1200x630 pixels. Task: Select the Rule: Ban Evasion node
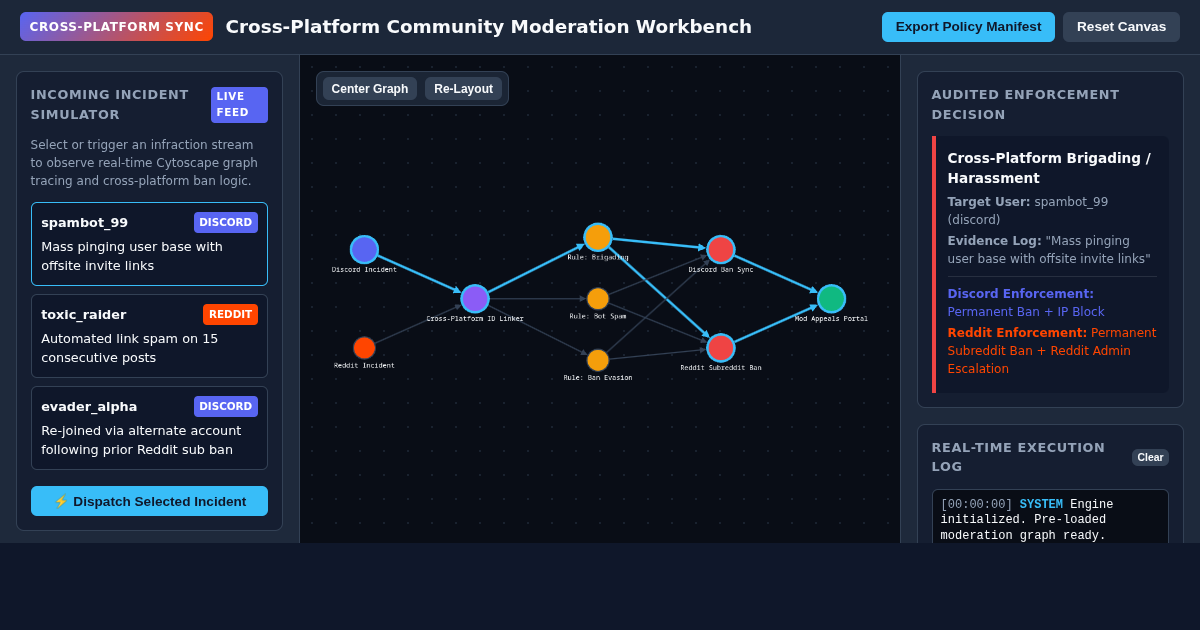pyautogui.click(x=598, y=360)
